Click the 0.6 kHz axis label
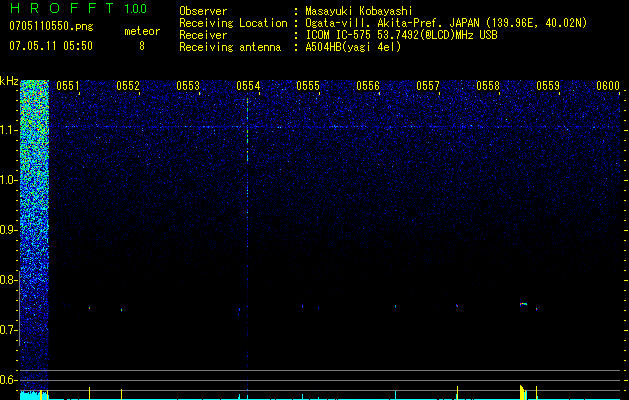The image size is (629, 400). click(8, 380)
